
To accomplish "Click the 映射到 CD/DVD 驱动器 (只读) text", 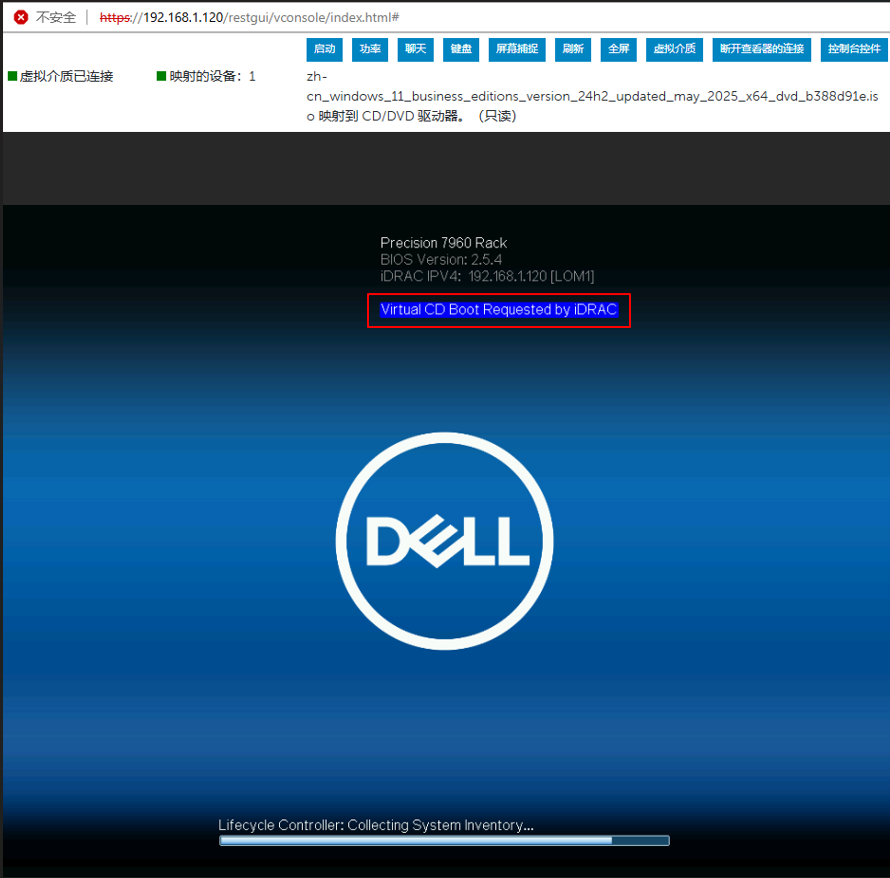I will (417, 116).
